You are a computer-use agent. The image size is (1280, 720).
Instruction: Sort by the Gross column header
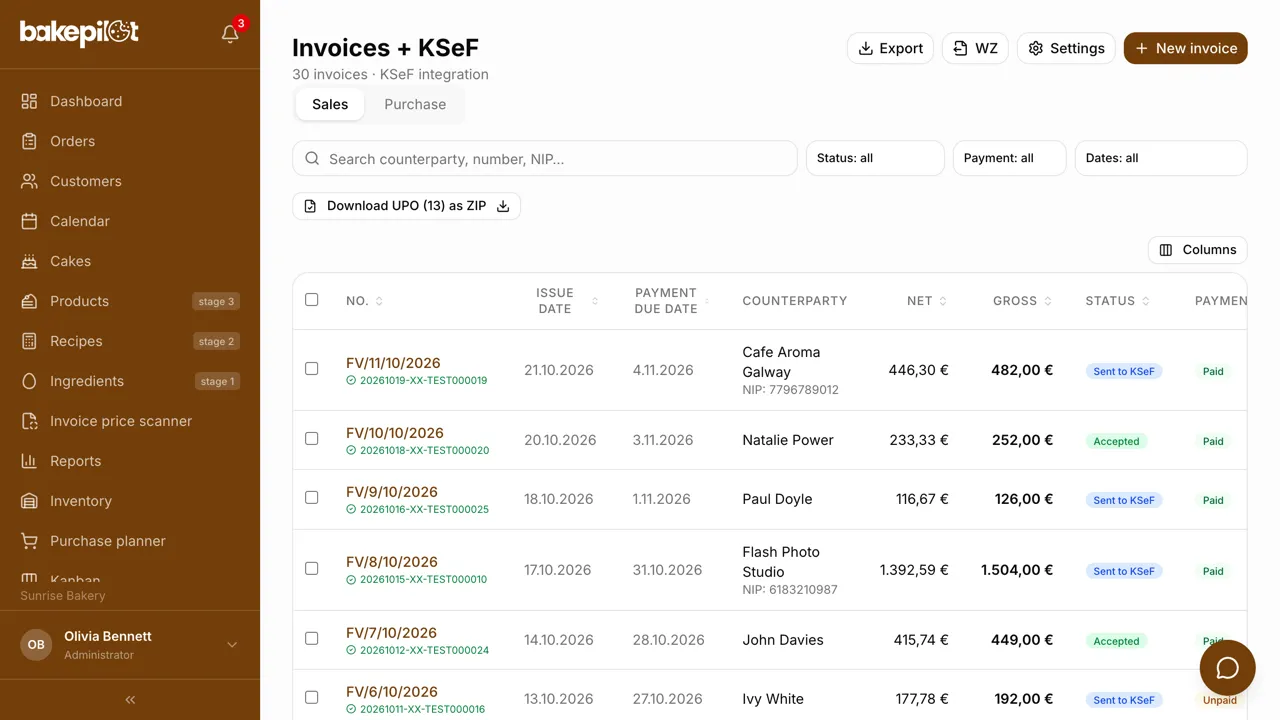1022,301
